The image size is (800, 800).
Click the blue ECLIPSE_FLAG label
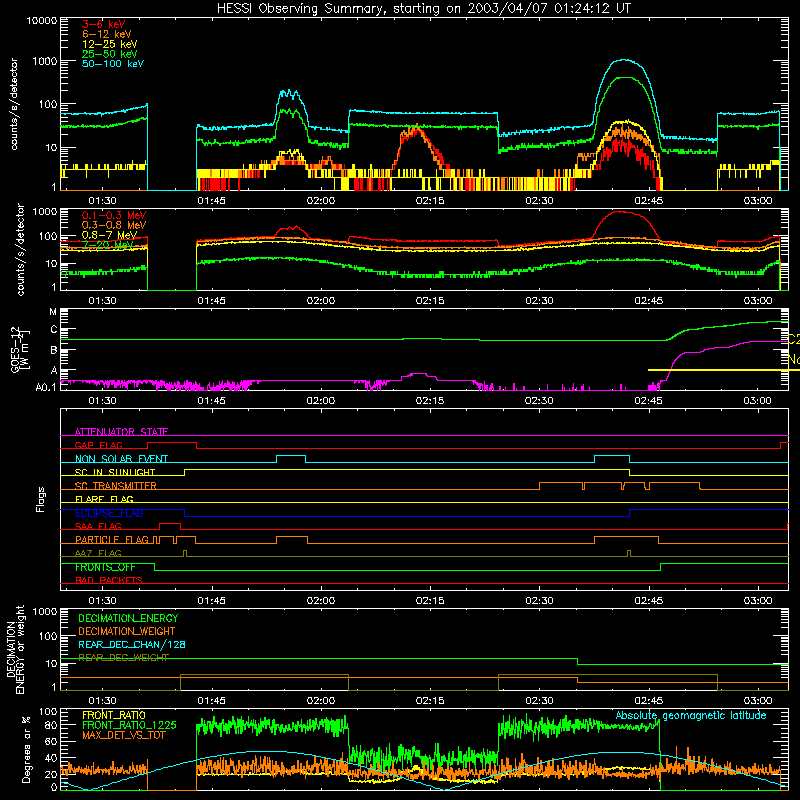point(109,513)
